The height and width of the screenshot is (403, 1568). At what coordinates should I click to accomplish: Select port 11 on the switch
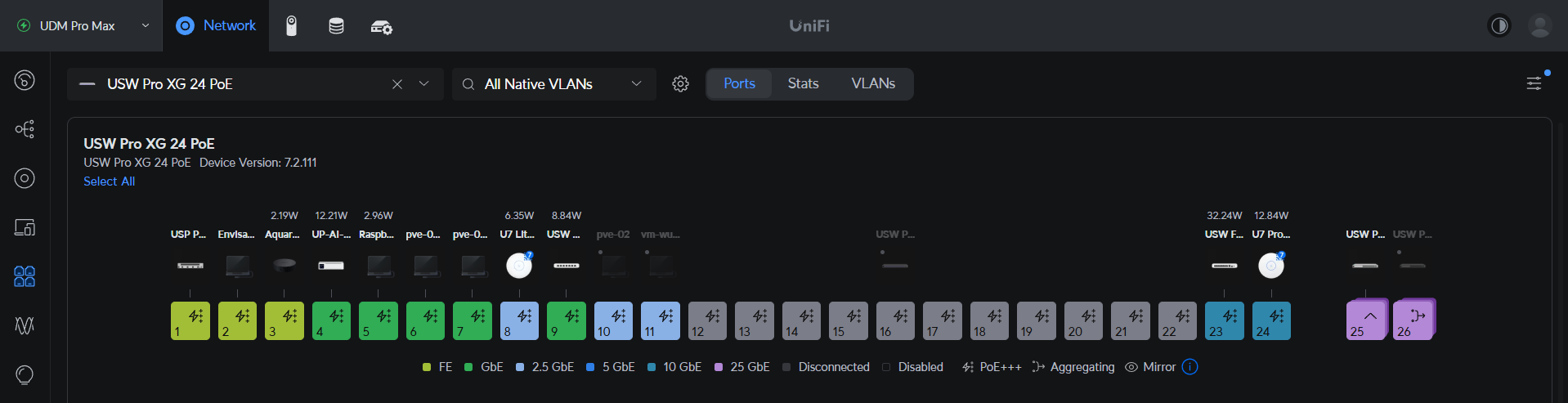tap(661, 320)
